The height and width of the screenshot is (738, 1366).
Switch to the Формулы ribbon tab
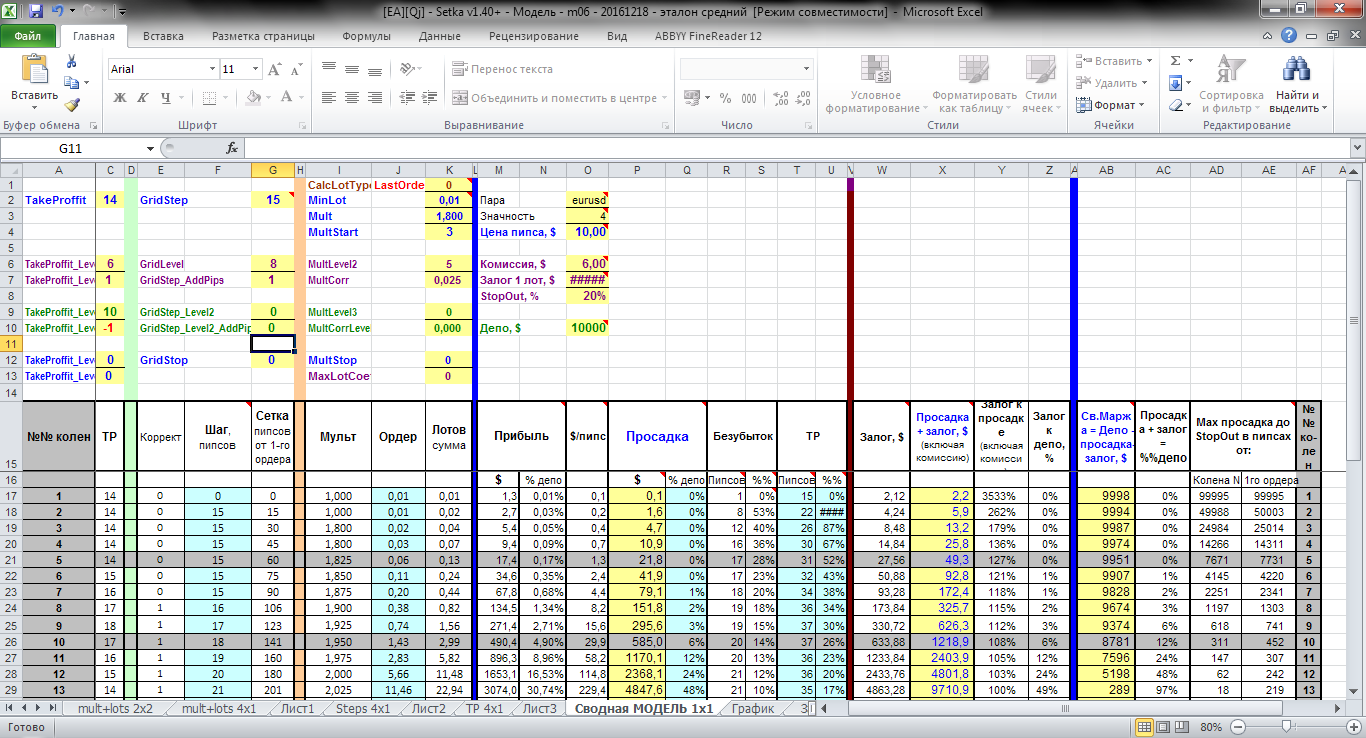pyautogui.click(x=366, y=36)
